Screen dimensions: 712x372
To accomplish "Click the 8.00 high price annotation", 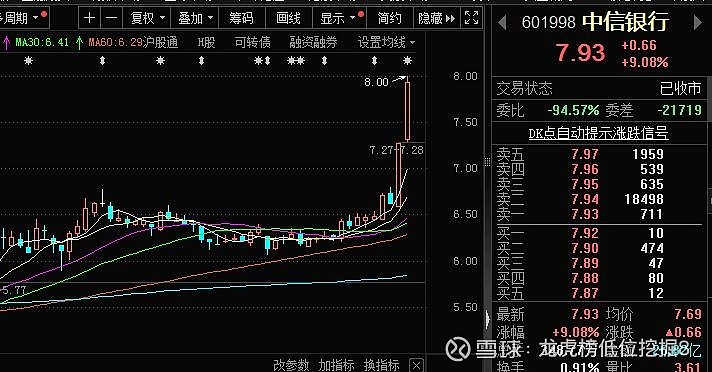I will 376,82.
